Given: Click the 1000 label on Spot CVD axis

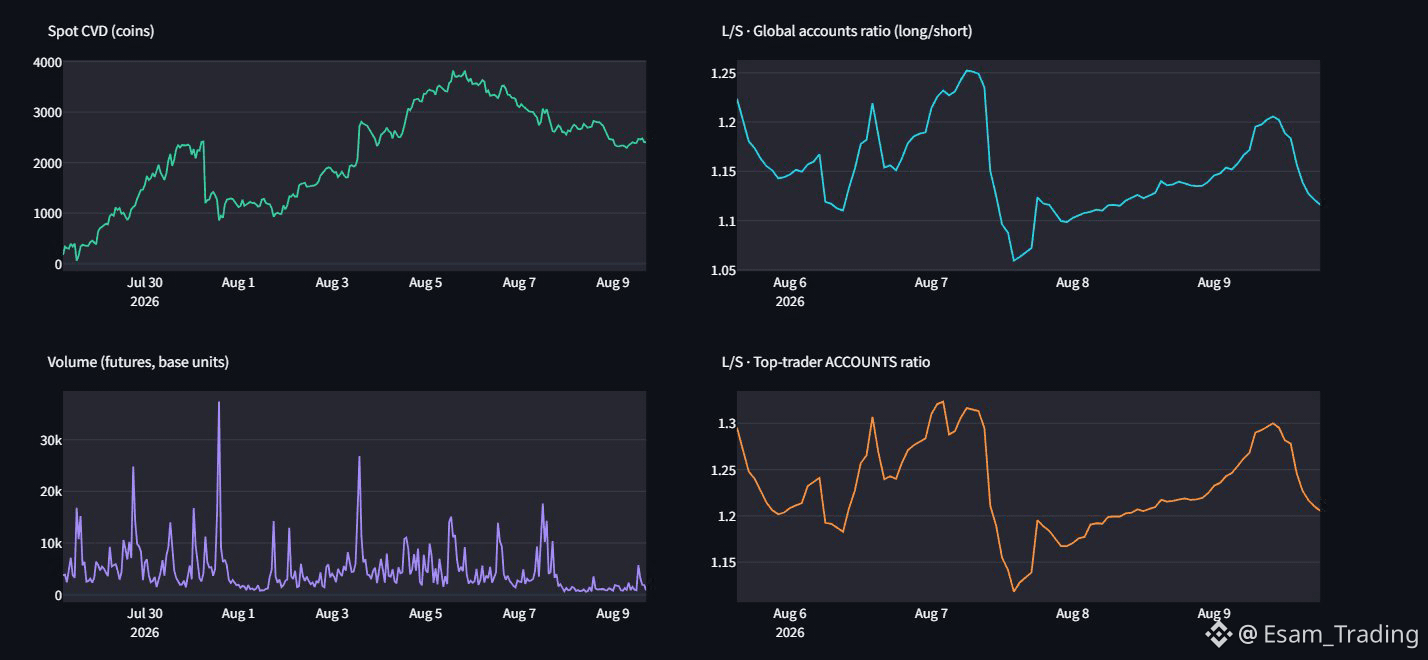Looking at the screenshot, I should click(x=48, y=213).
